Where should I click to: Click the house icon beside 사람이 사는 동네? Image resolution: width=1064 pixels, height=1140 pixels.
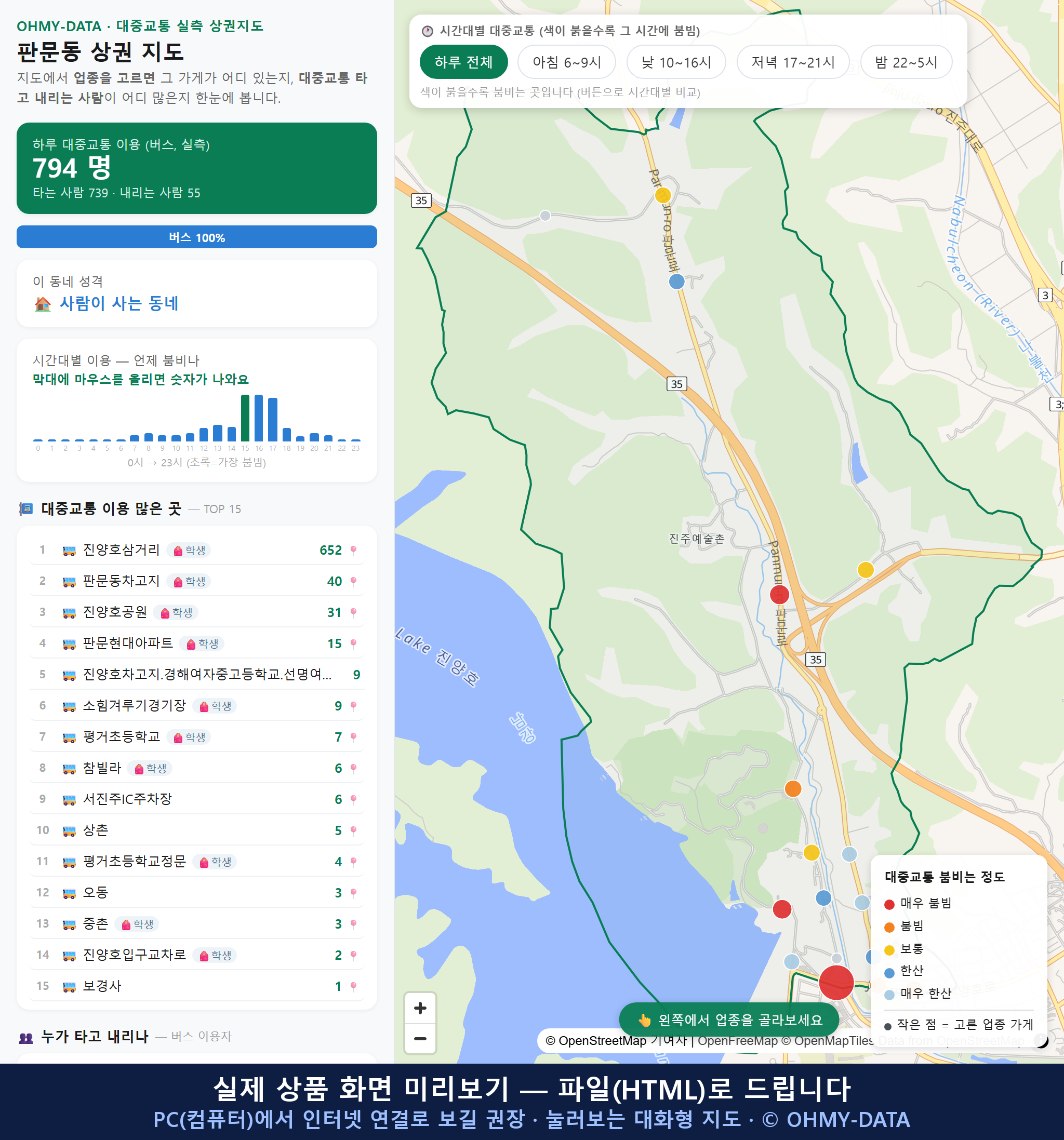[43, 304]
